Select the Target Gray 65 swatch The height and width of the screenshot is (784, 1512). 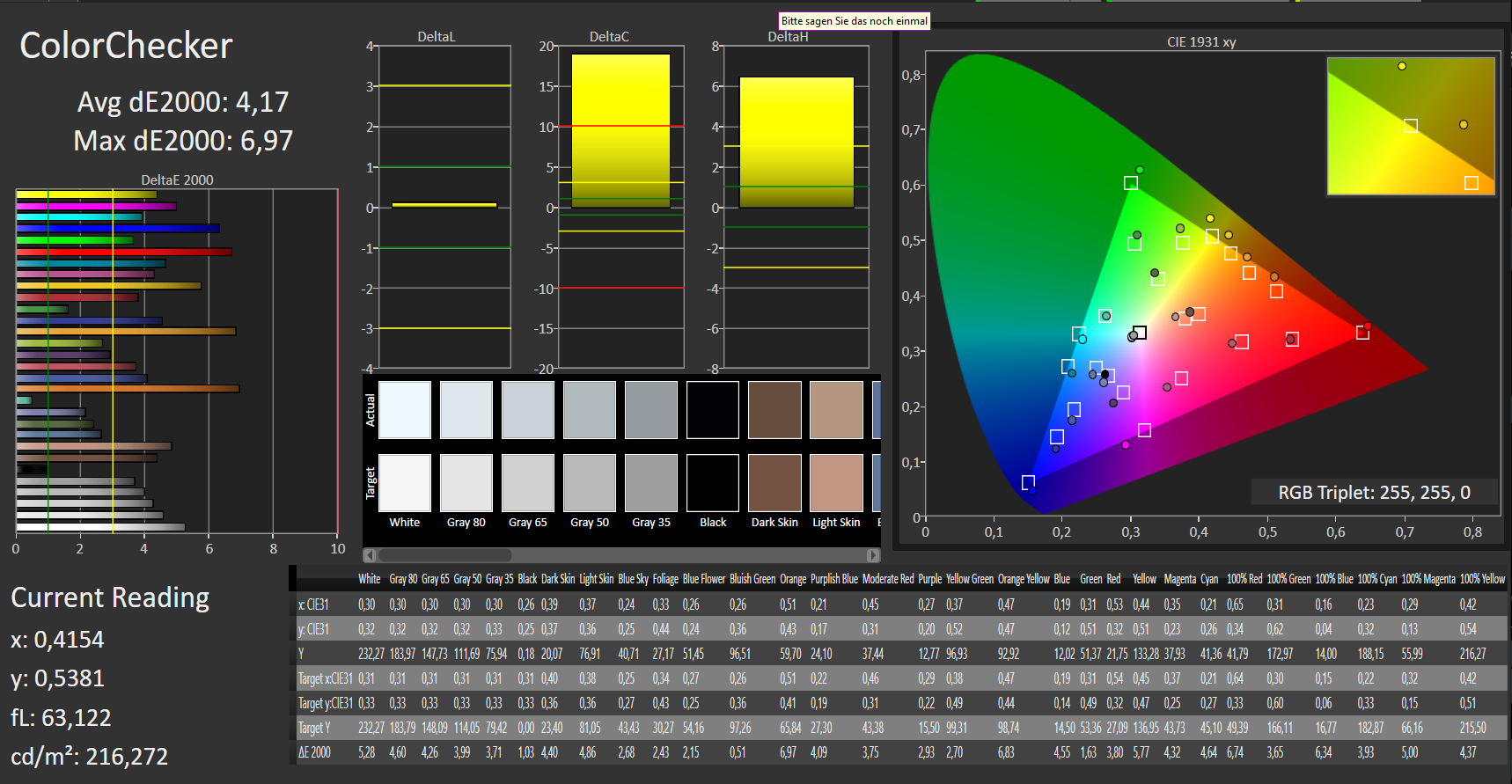click(x=528, y=483)
